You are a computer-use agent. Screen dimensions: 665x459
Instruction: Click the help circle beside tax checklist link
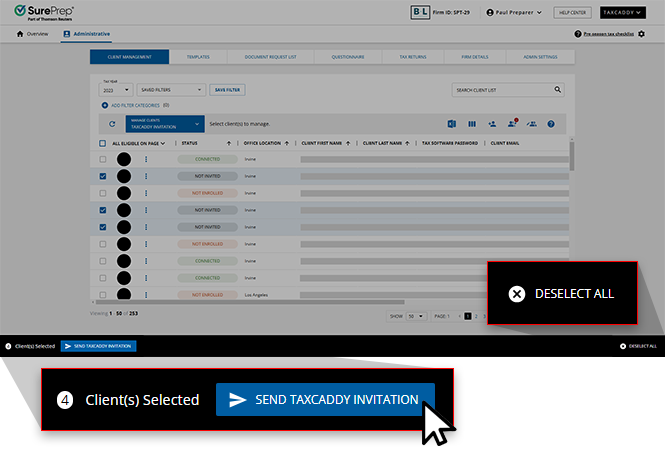578,34
